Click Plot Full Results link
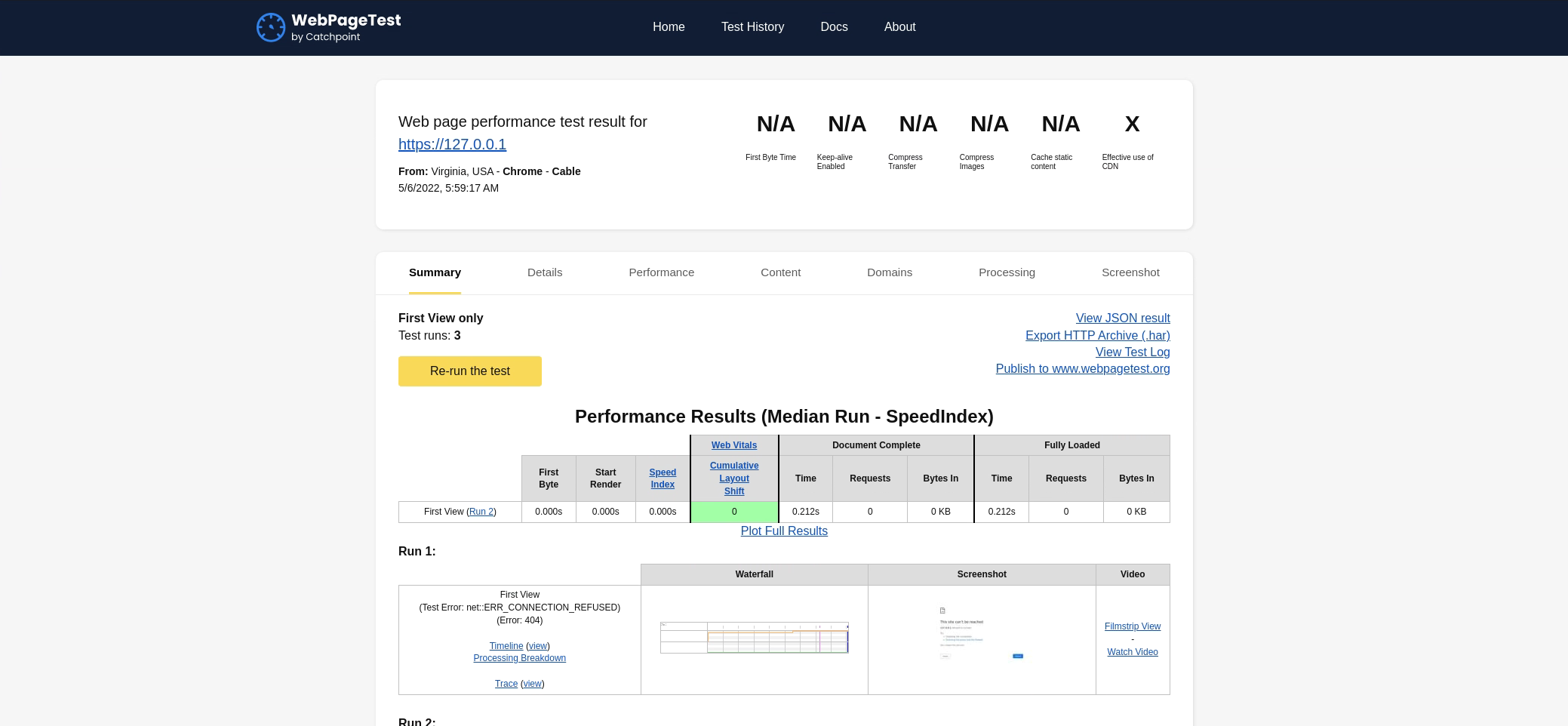1568x726 pixels. [x=784, y=531]
